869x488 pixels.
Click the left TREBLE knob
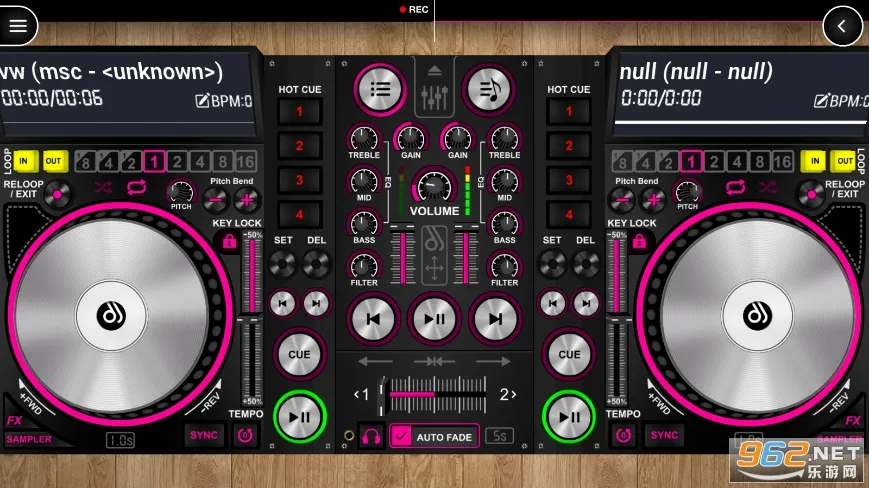click(x=364, y=137)
